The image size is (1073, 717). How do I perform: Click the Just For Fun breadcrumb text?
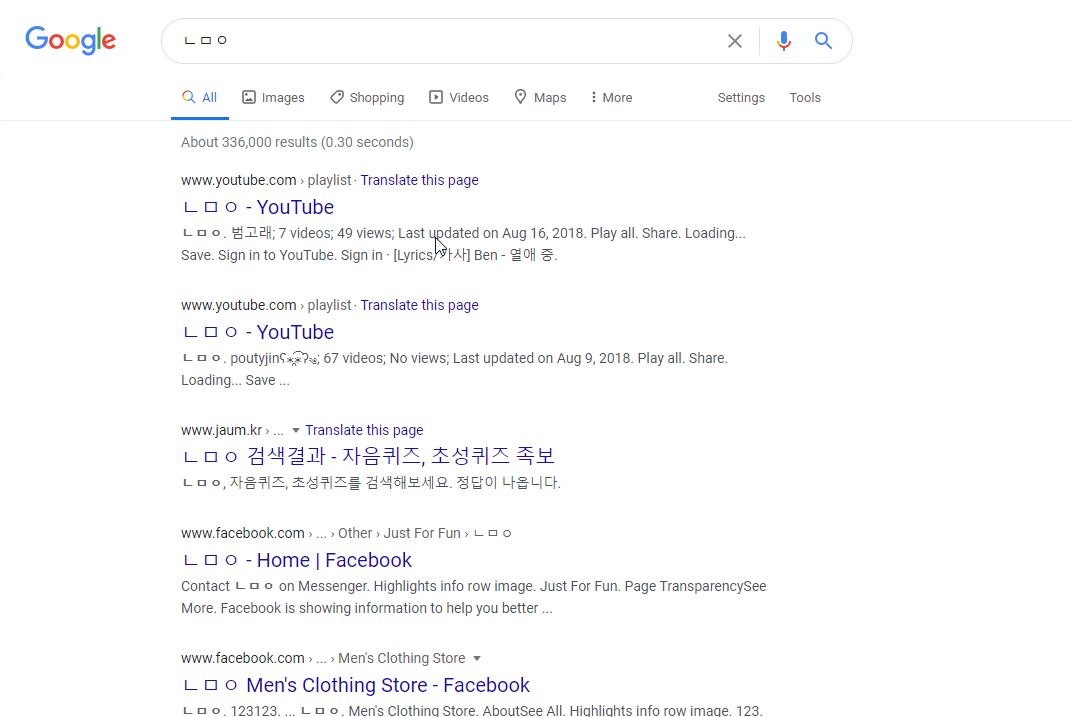tap(422, 534)
